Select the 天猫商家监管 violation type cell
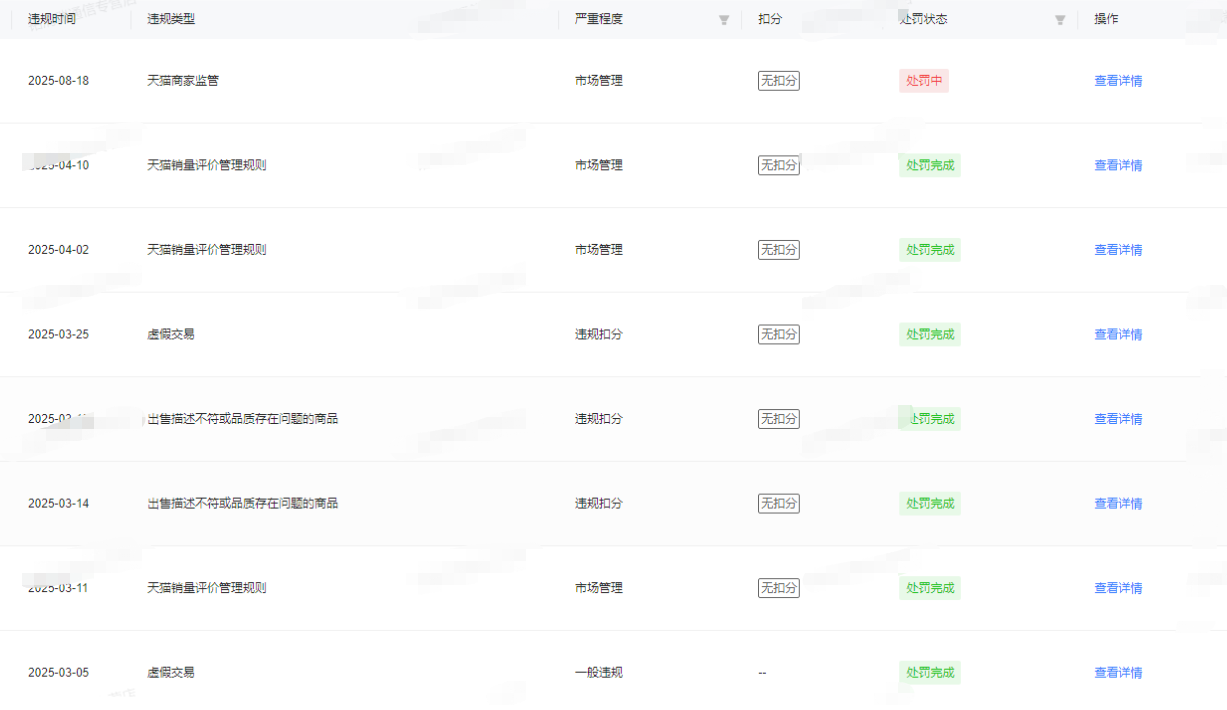 183,81
